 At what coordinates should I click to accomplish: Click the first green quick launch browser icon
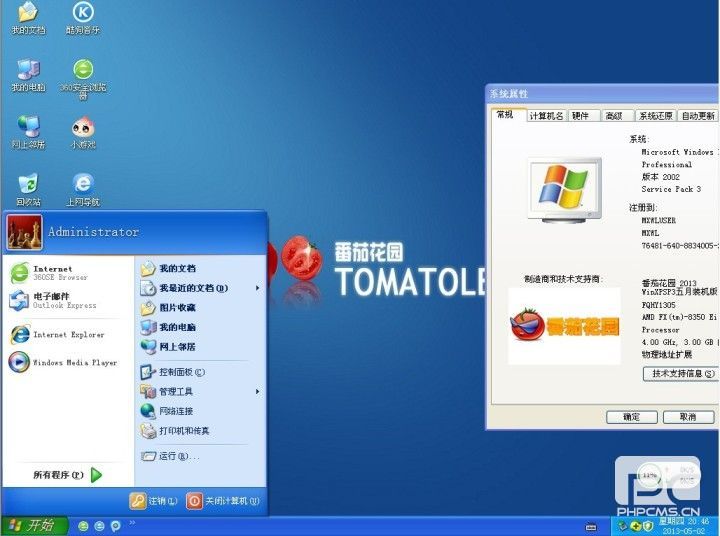pyautogui.click(x=83, y=526)
